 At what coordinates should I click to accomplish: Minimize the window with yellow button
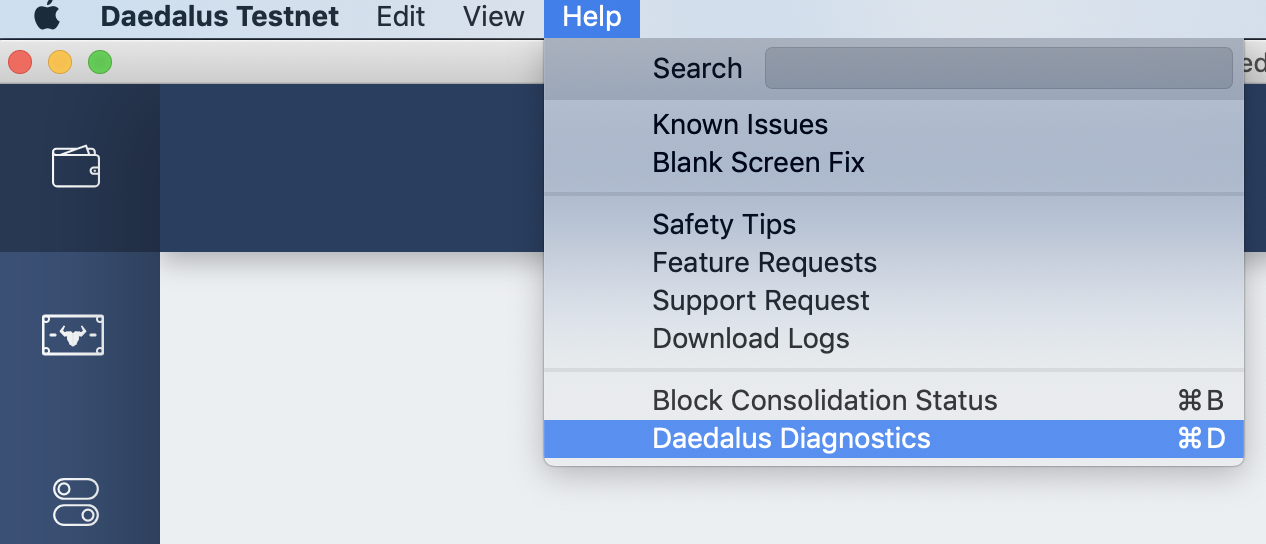click(60, 63)
